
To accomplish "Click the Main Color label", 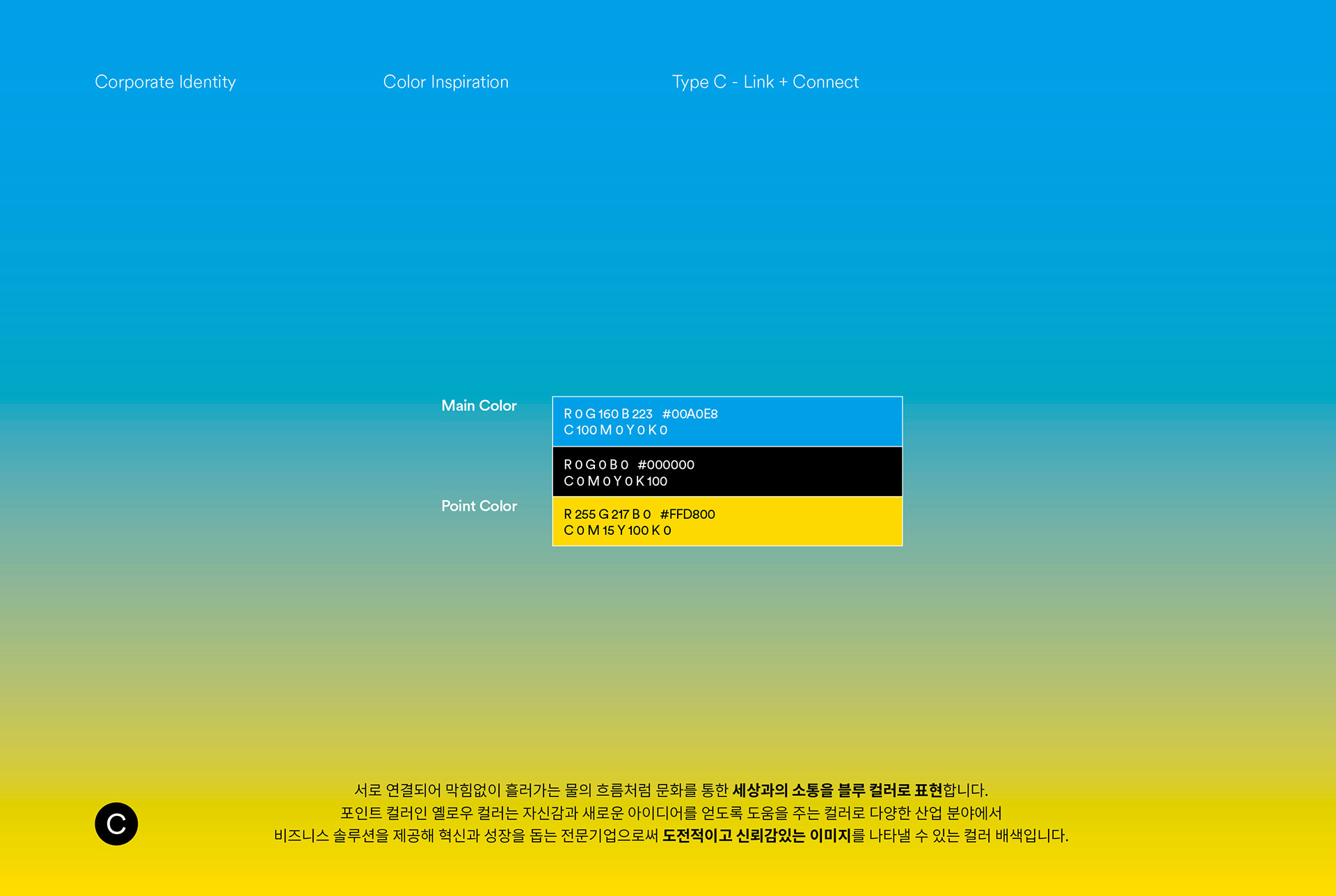I will (x=479, y=406).
